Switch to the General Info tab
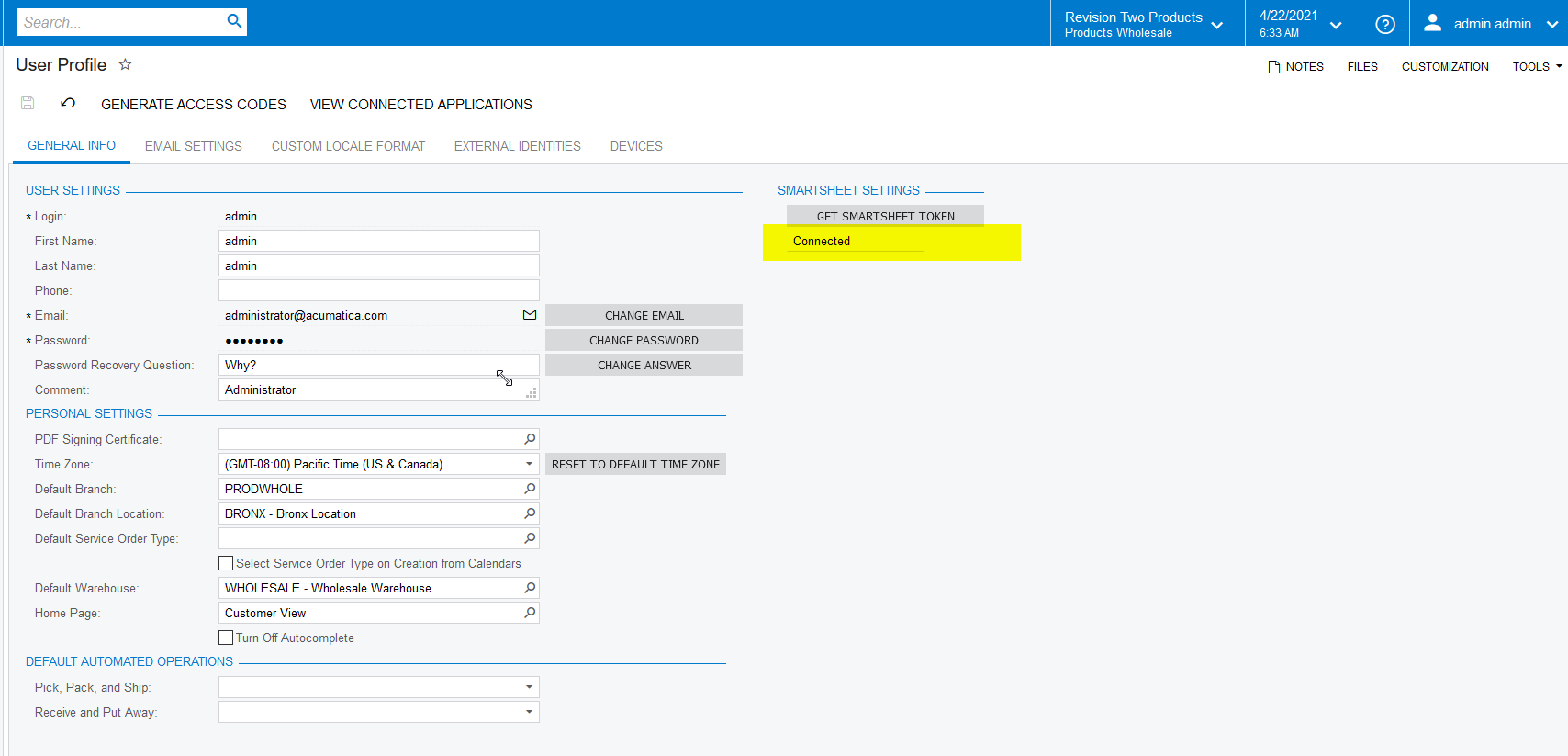This screenshot has width=1568, height=756. click(72, 145)
